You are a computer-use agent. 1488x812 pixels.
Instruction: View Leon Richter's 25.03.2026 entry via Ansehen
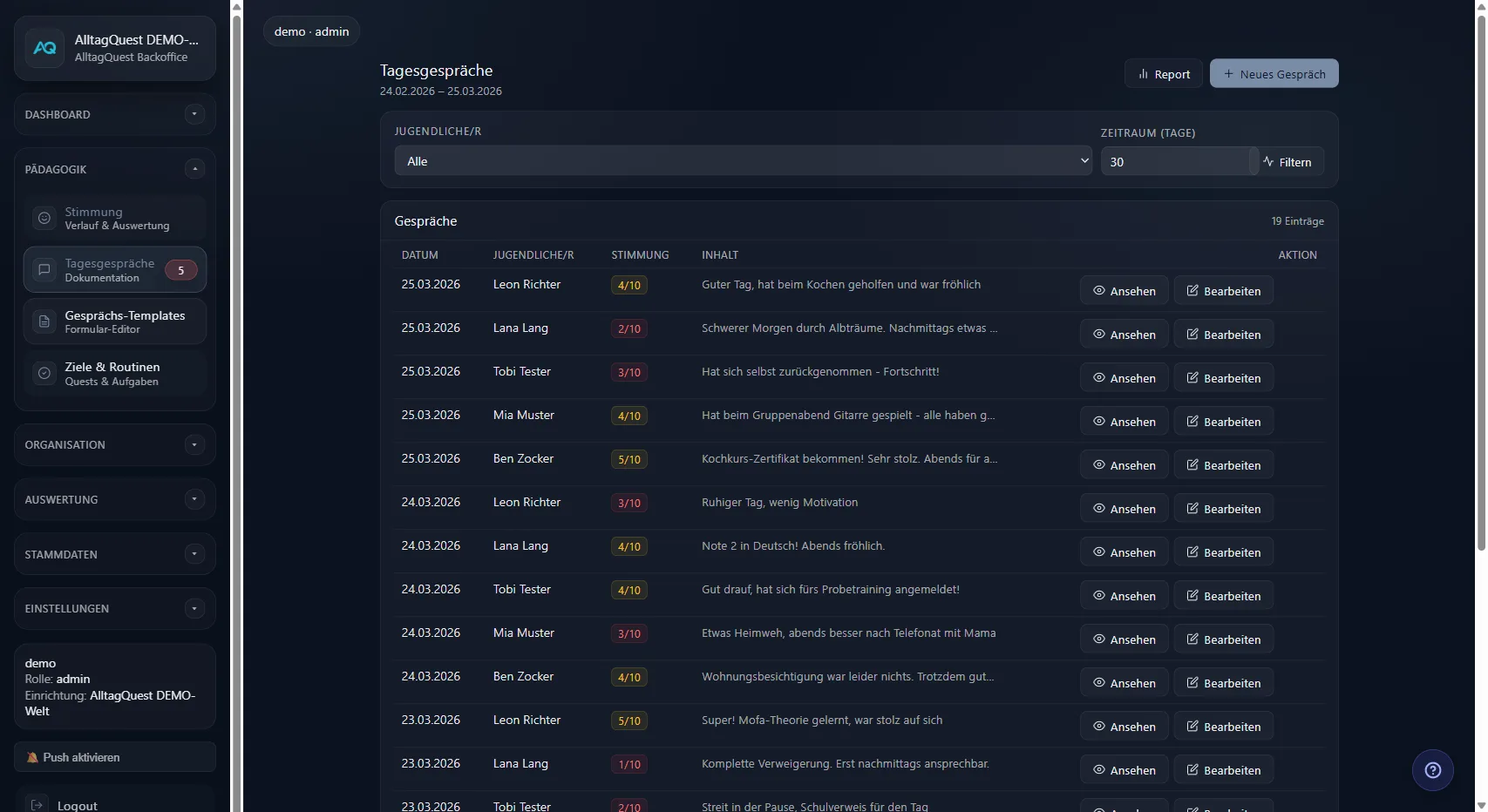1124,291
